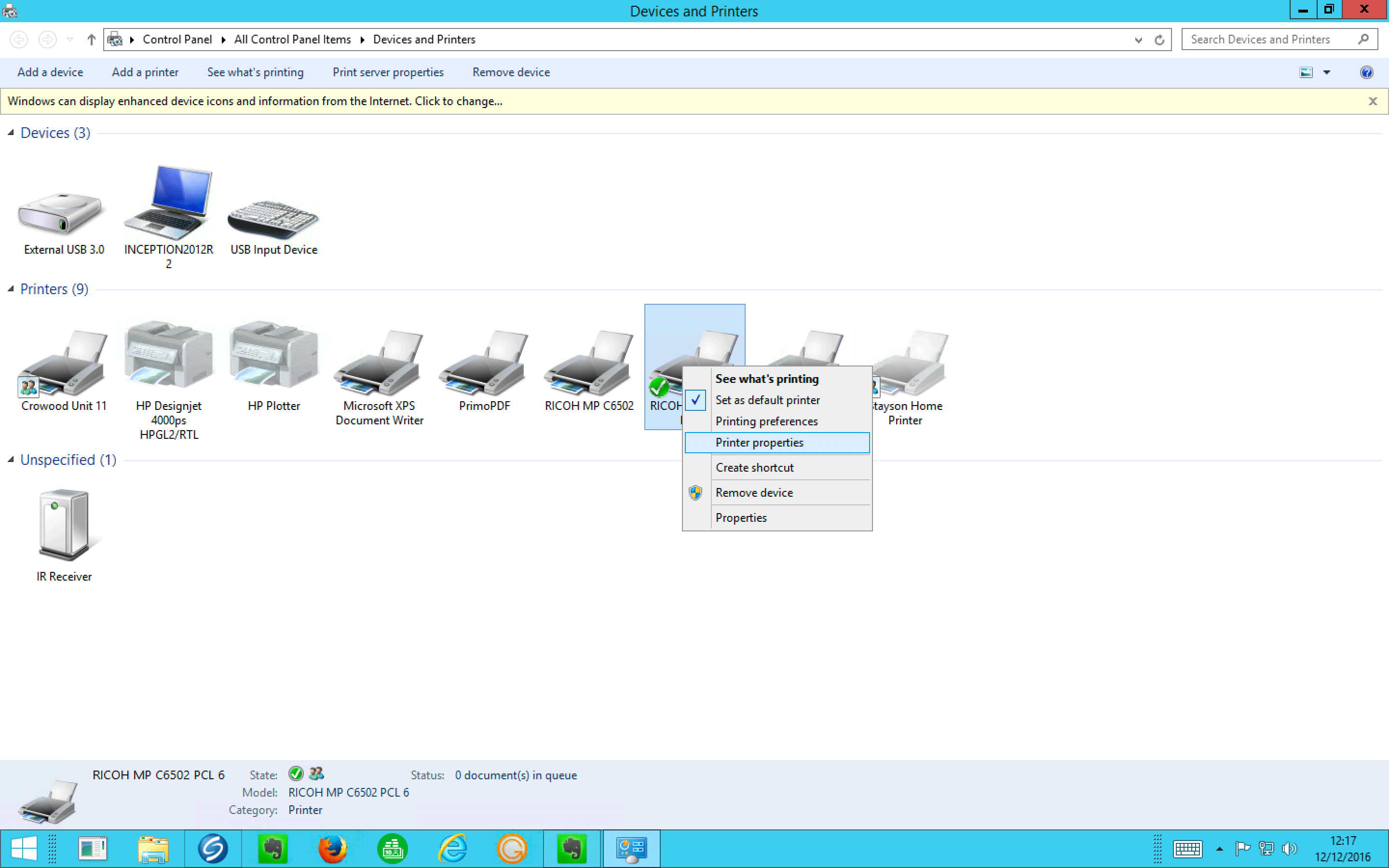Collapse the Unspecified (1) group
The height and width of the screenshot is (868, 1389).
click(10, 459)
